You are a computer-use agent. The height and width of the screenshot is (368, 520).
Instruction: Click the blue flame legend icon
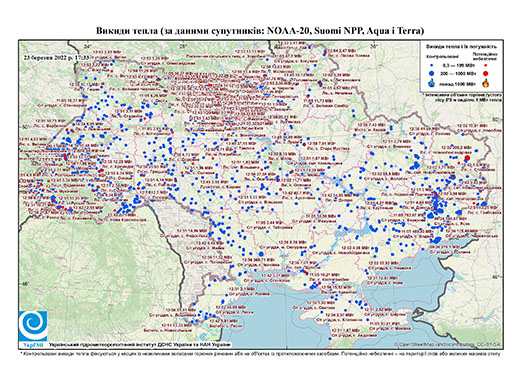432,83
